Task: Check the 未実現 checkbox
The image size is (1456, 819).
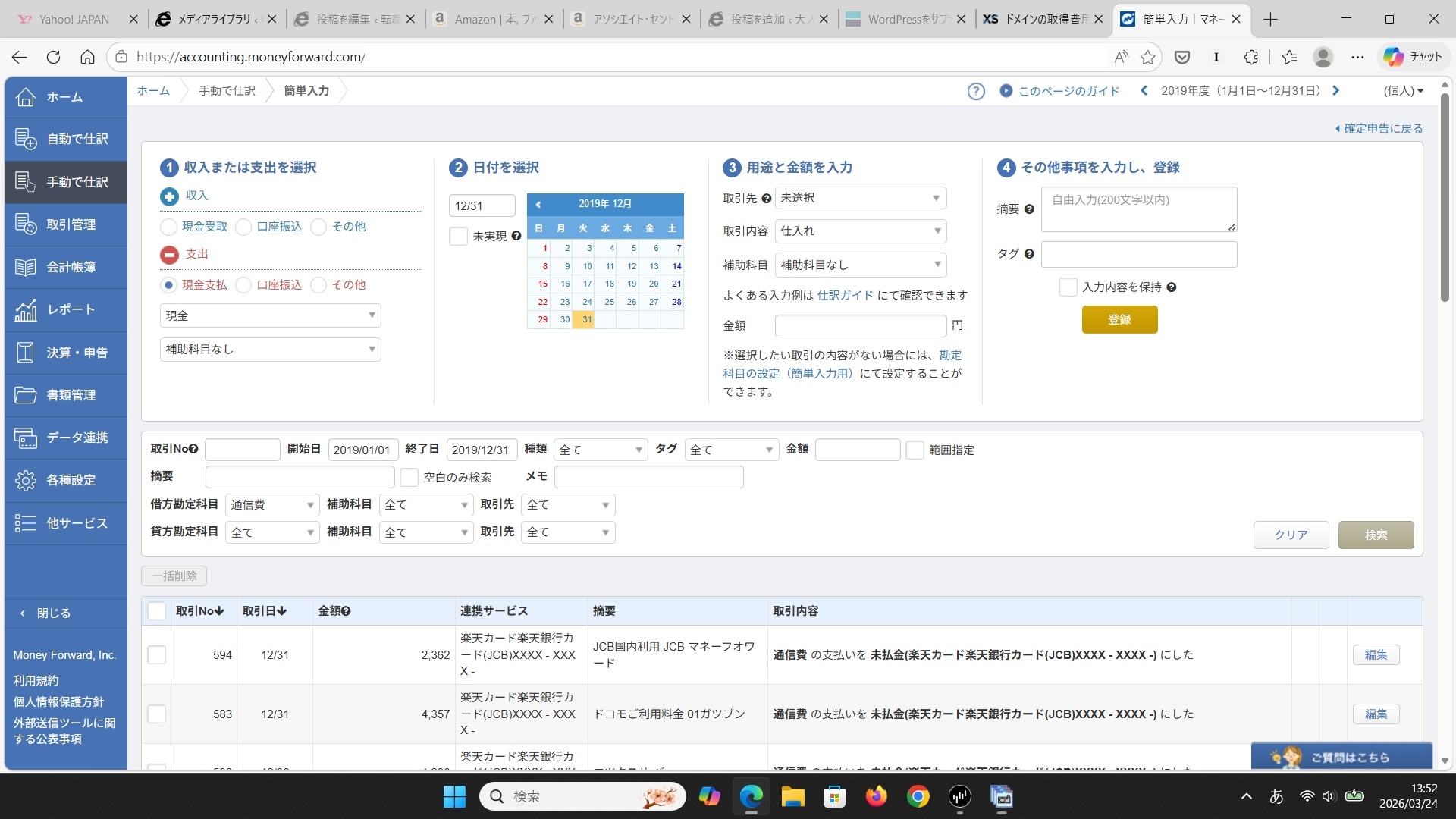Action: [458, 237]
